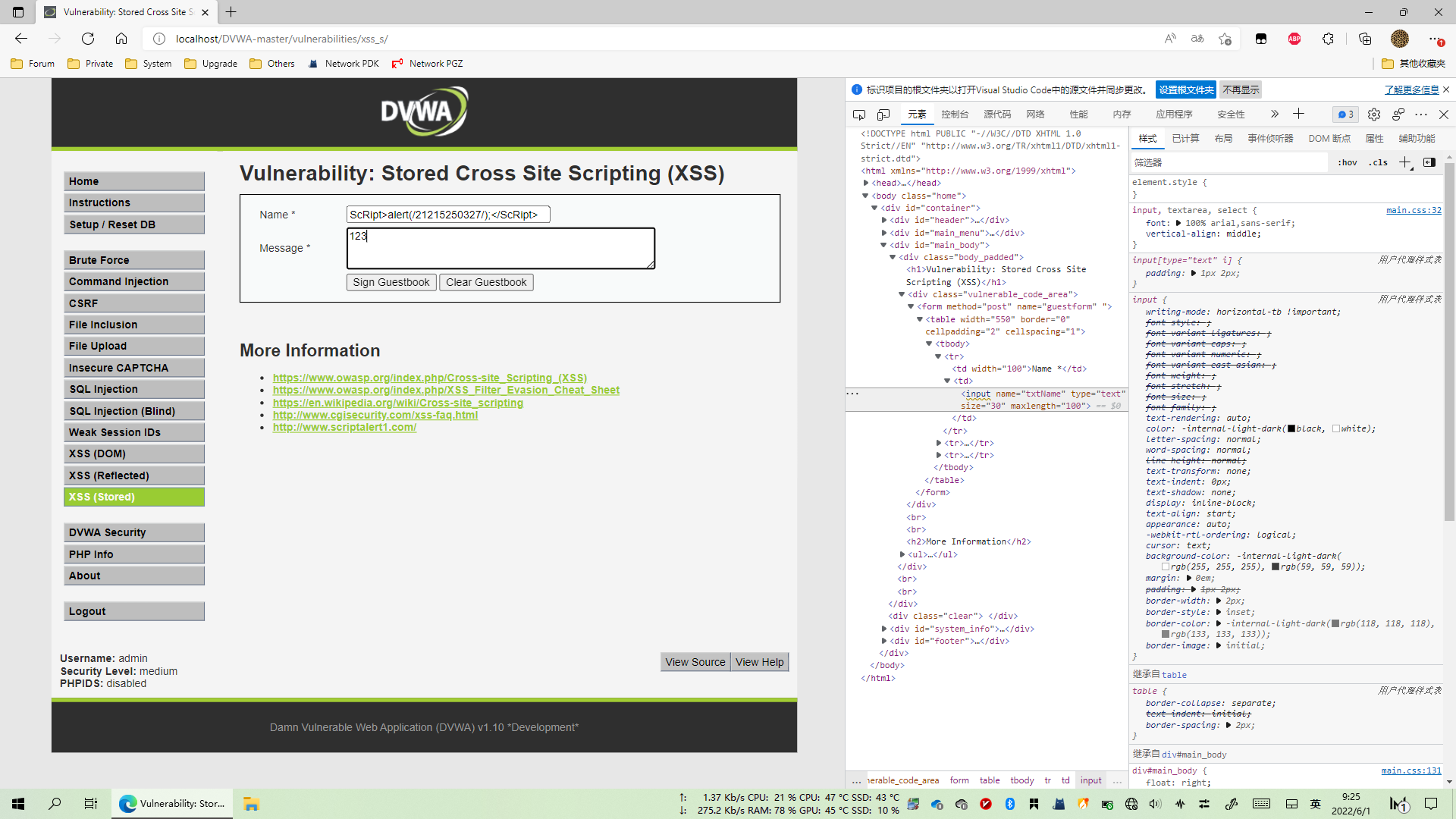Expand the div id system_info node
Image resolution: width=1456 pixels, height=819 pixels.
point(884,629)
